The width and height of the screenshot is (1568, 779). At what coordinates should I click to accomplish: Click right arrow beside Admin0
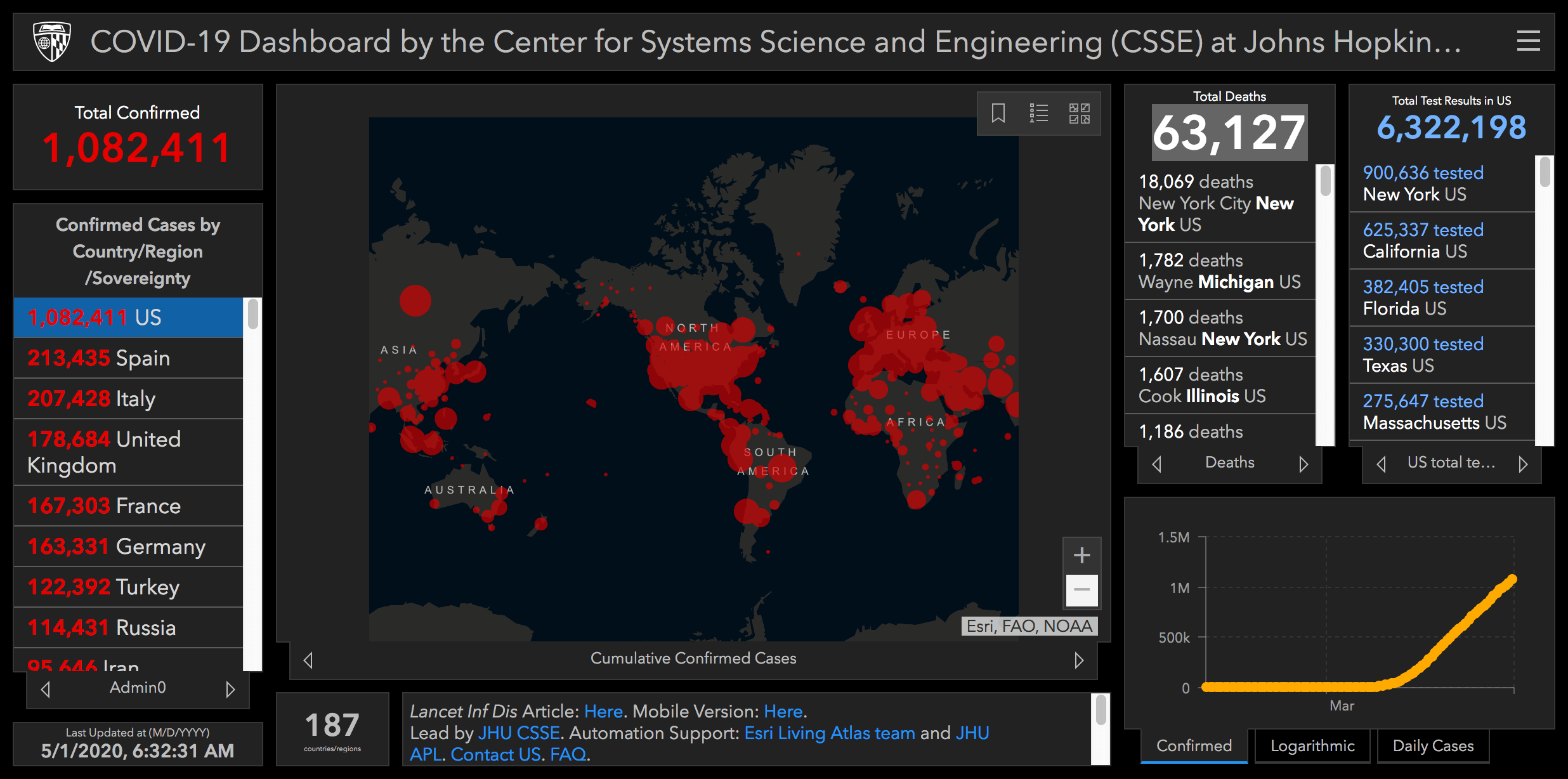(230, 689)
